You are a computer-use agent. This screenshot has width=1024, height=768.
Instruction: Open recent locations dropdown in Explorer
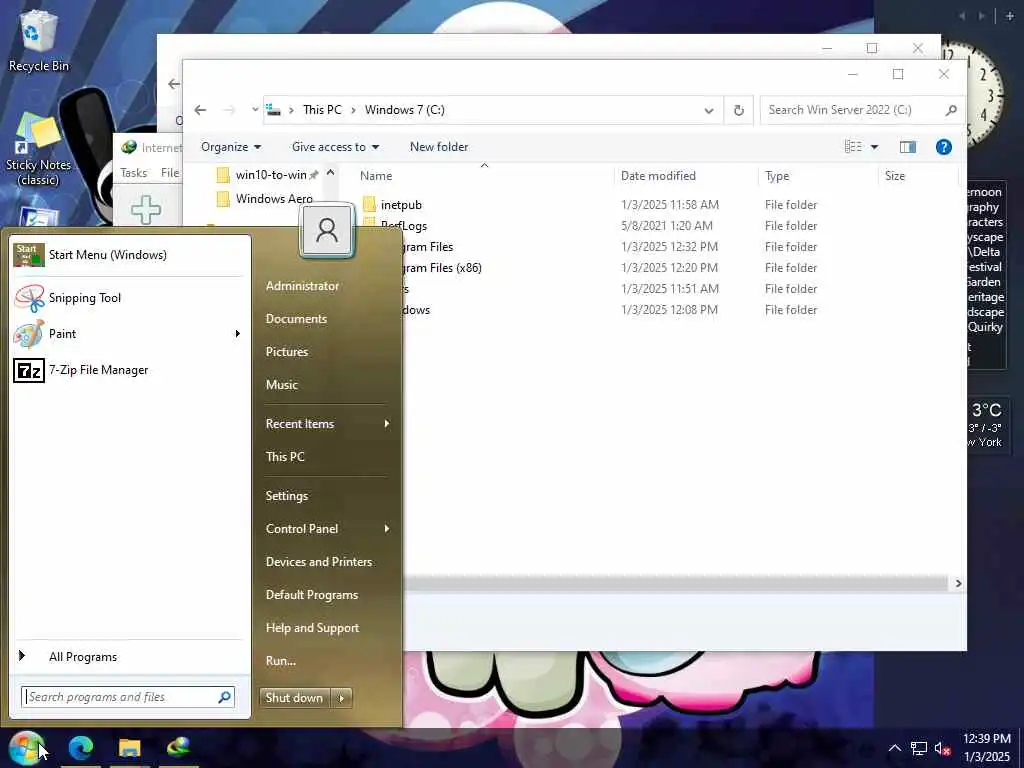point(255,110)
